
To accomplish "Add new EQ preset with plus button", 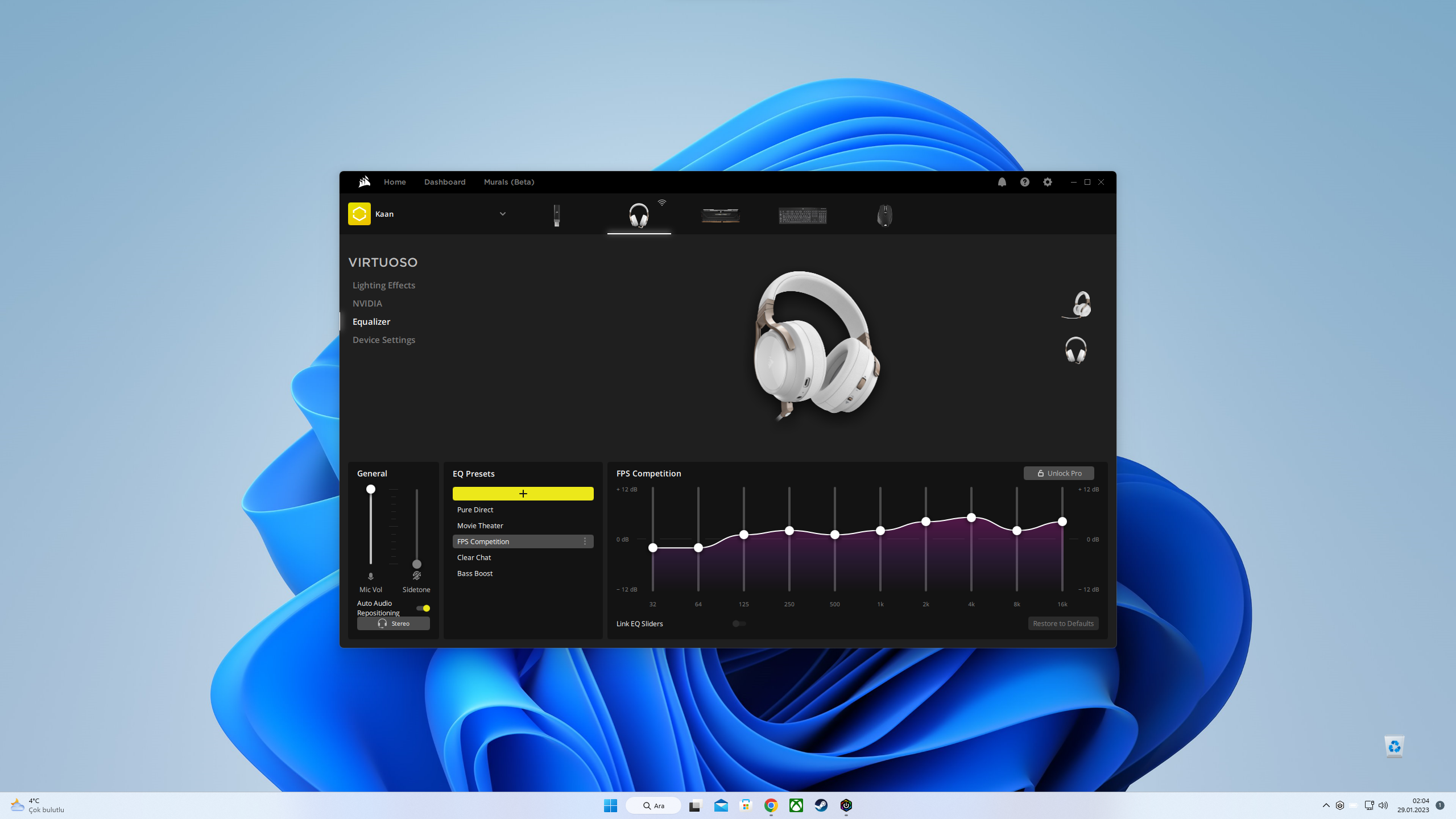I will pos(523,494).
